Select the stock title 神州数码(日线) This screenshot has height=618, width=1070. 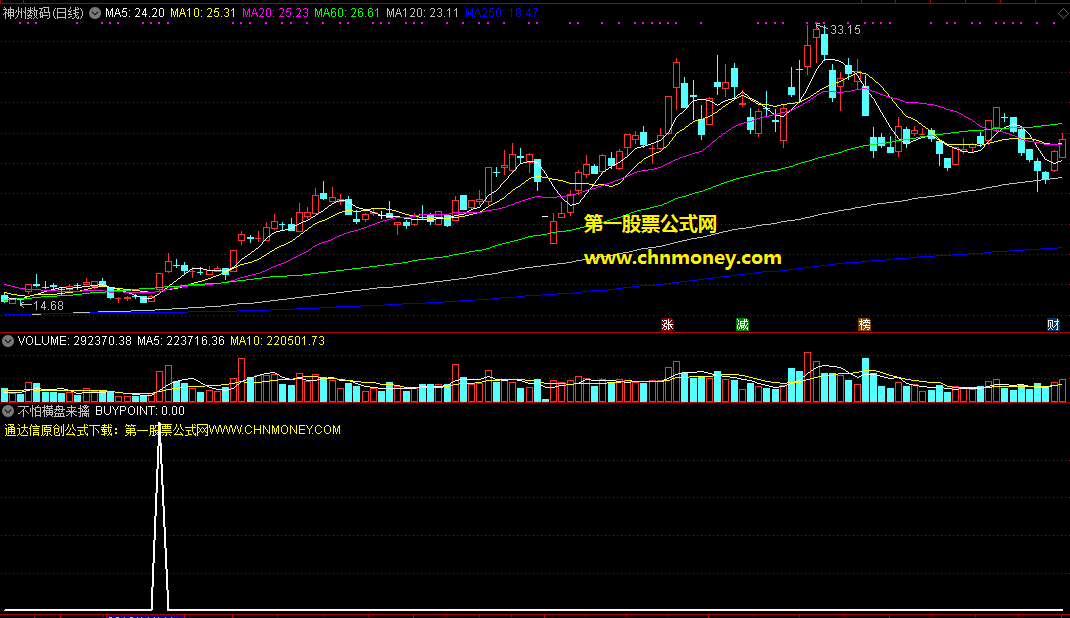click(x=43, y=13)
